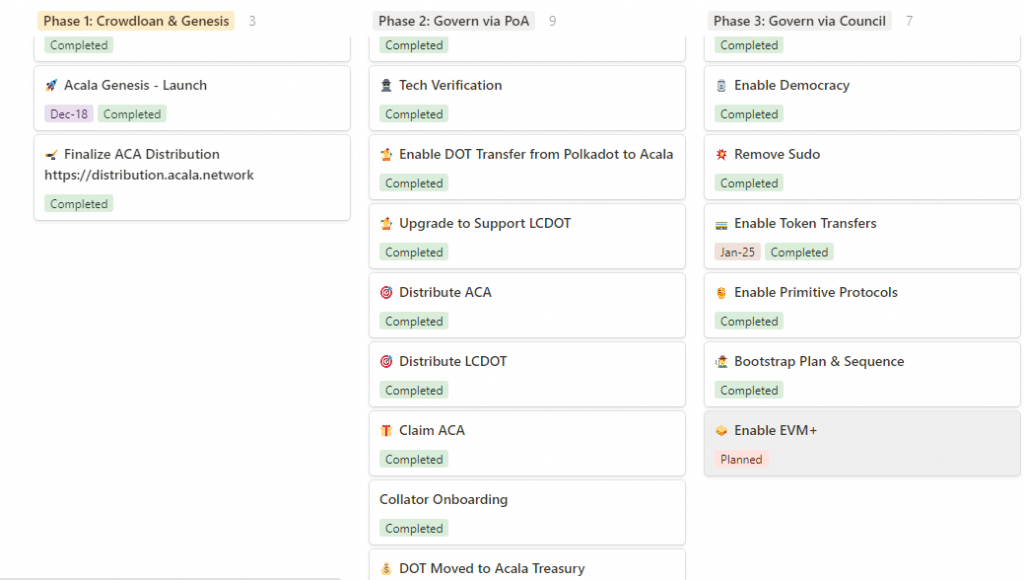The width and height of the screenshot is (1024, 580).
Task: Click the target icon on Distribute ACA
Action: point(387,293)
